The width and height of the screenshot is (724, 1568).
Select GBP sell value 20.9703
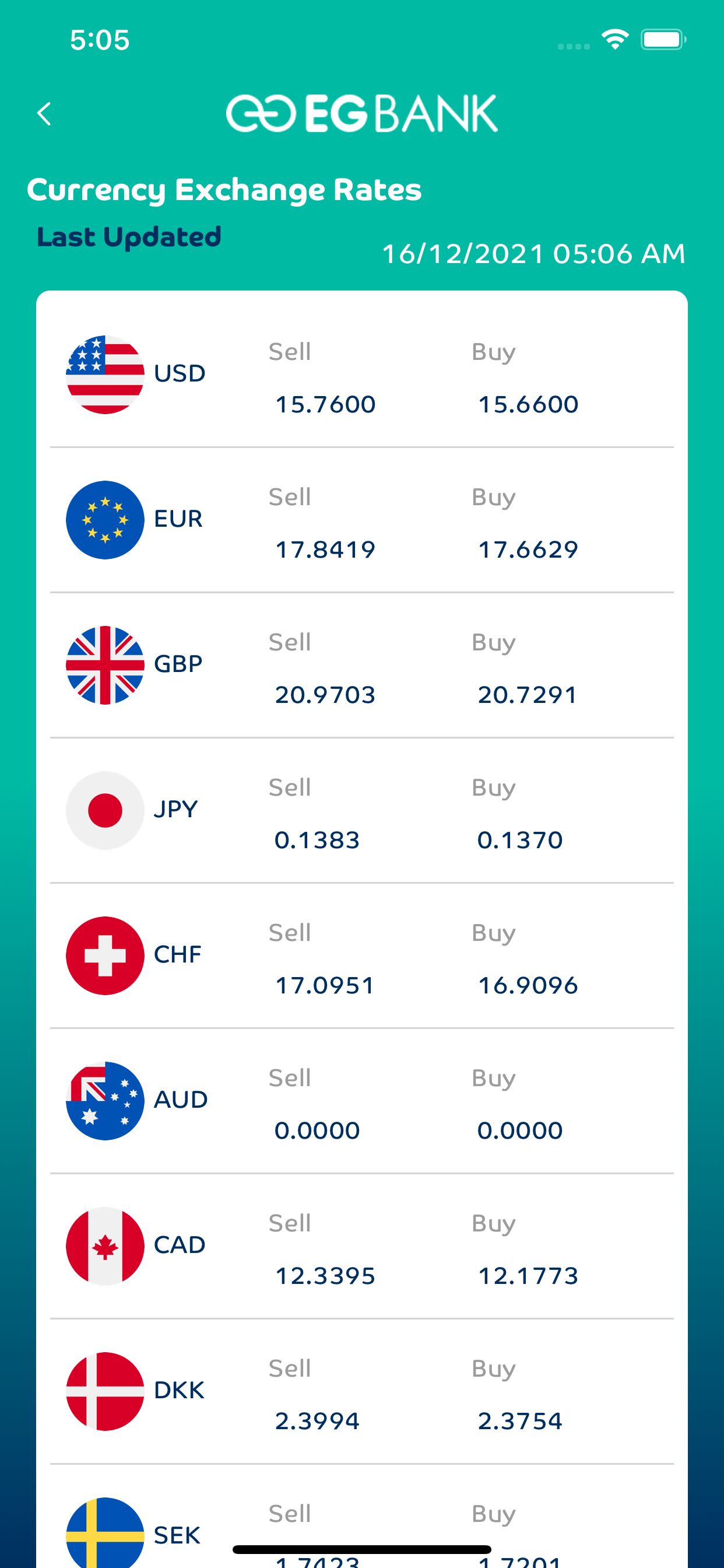(325, 695)
